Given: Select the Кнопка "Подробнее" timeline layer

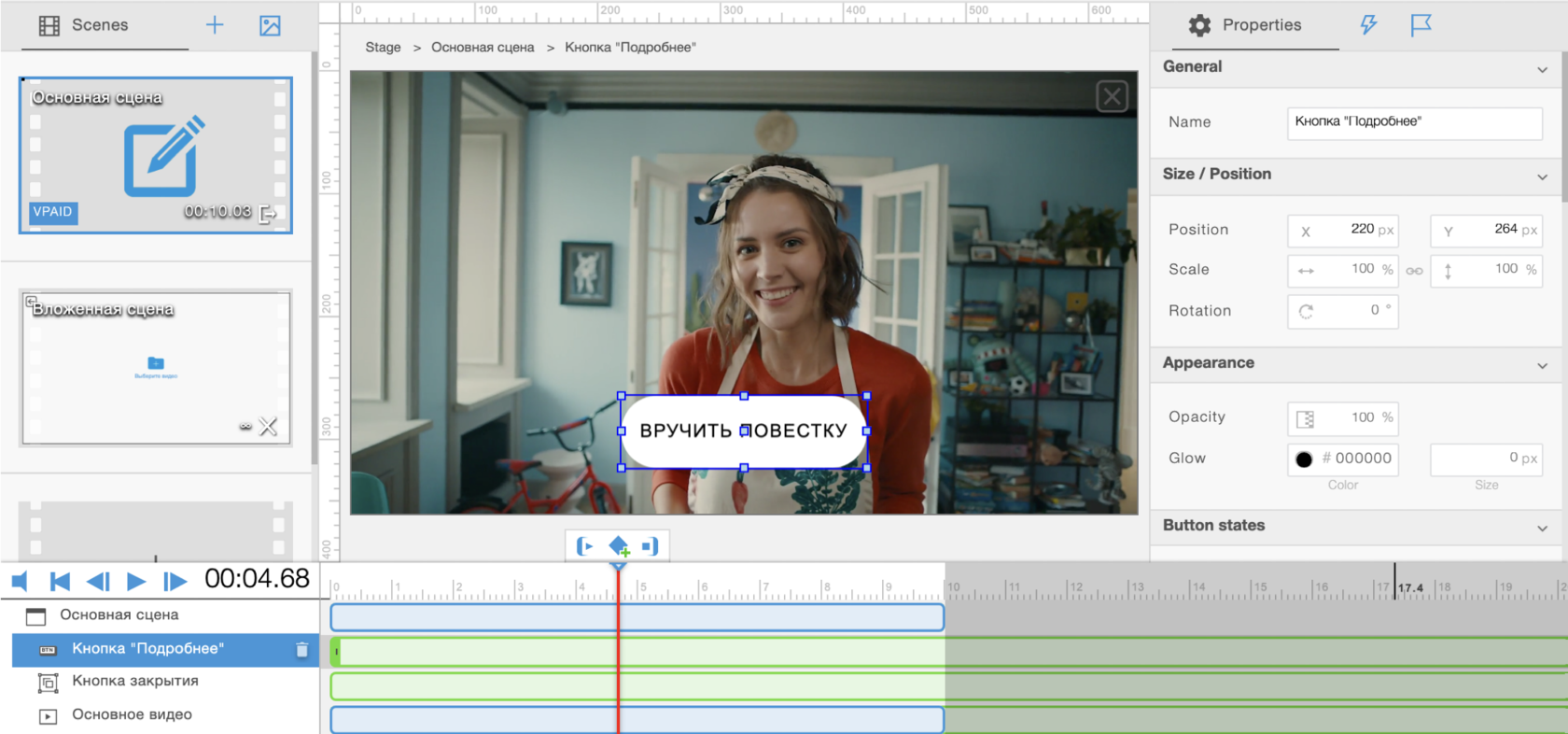Looking at the screenshot, I should [165, 650].
